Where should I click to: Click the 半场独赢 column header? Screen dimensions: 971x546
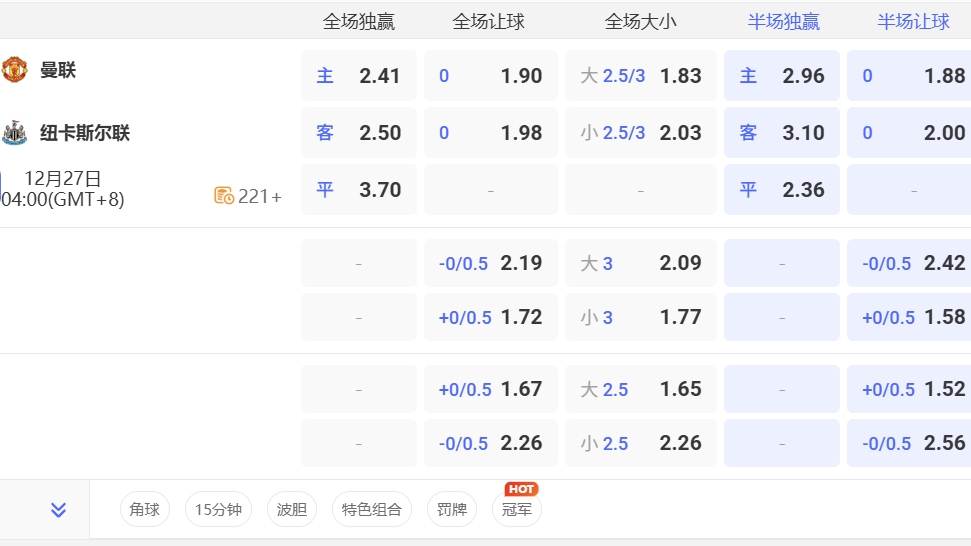pyautogui.click(x=783, y=21)
